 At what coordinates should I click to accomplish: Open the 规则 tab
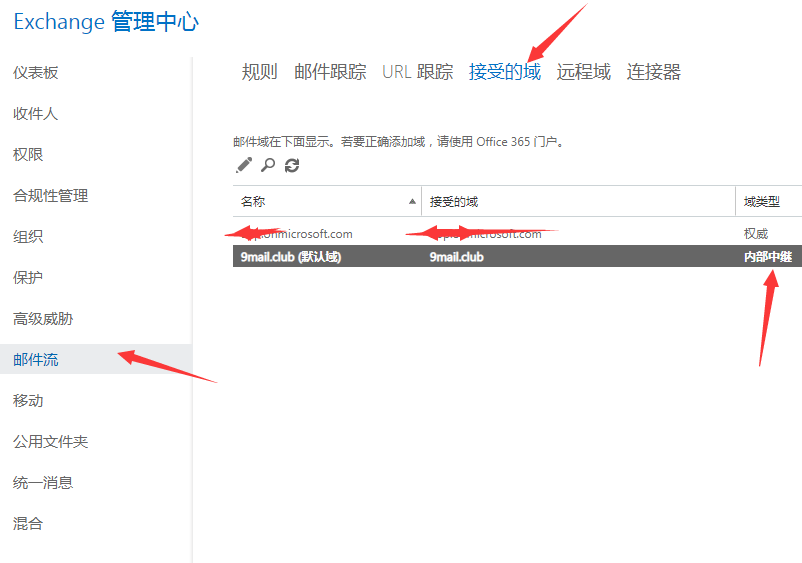click(259, 72)
